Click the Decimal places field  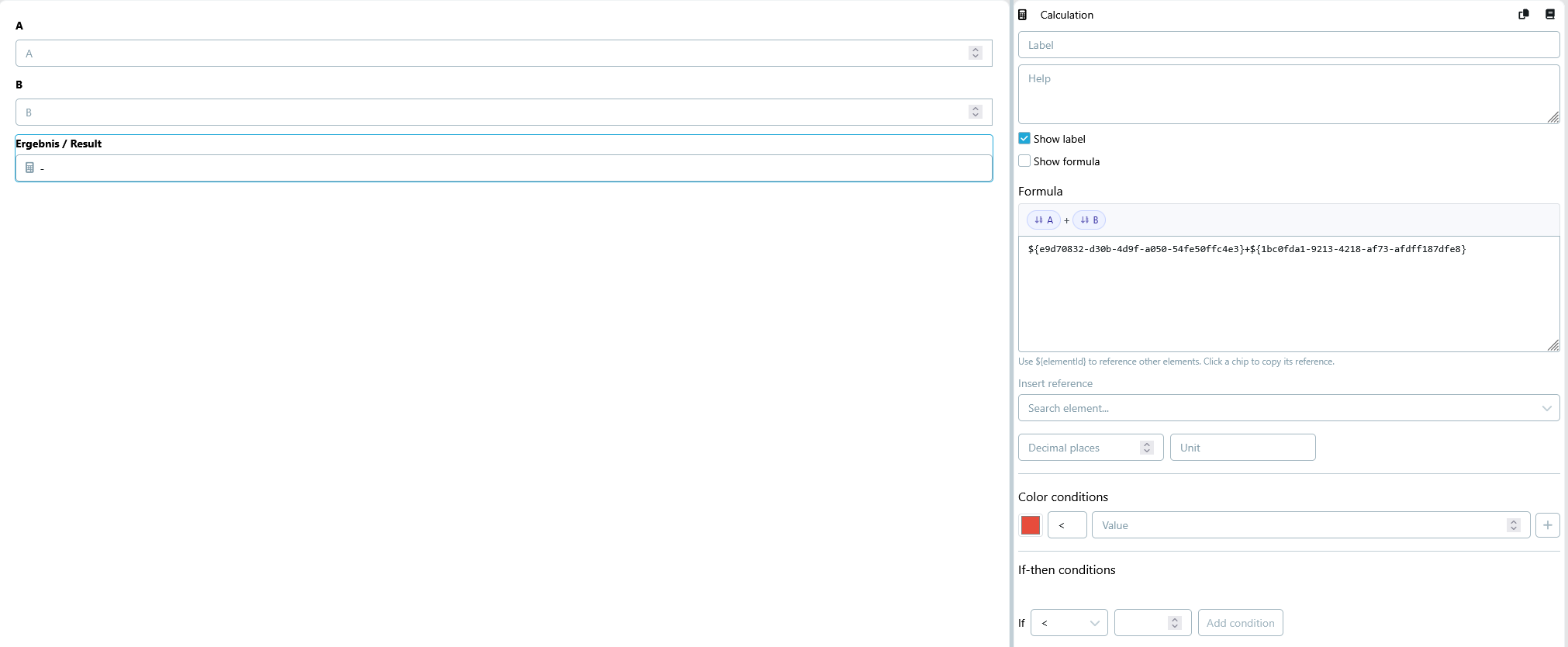click(1090, 448)
